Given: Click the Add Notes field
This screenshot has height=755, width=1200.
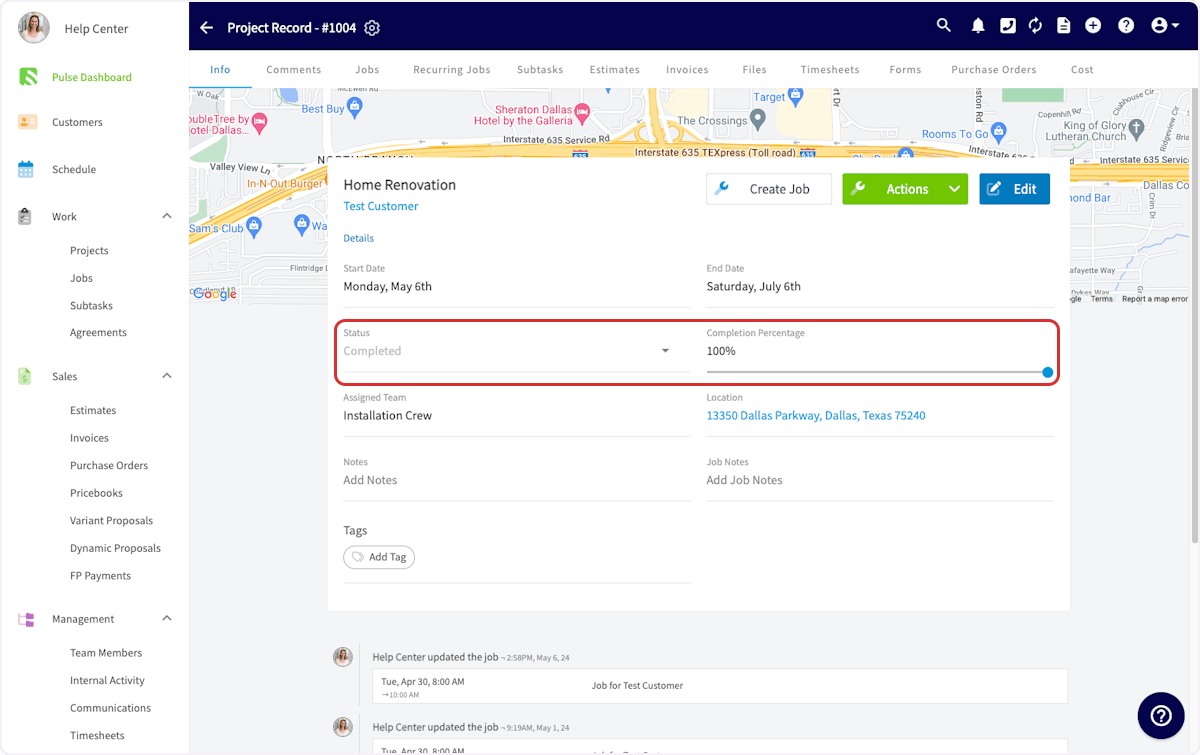Looking at the screenshot, I should (x=517, y=480).
